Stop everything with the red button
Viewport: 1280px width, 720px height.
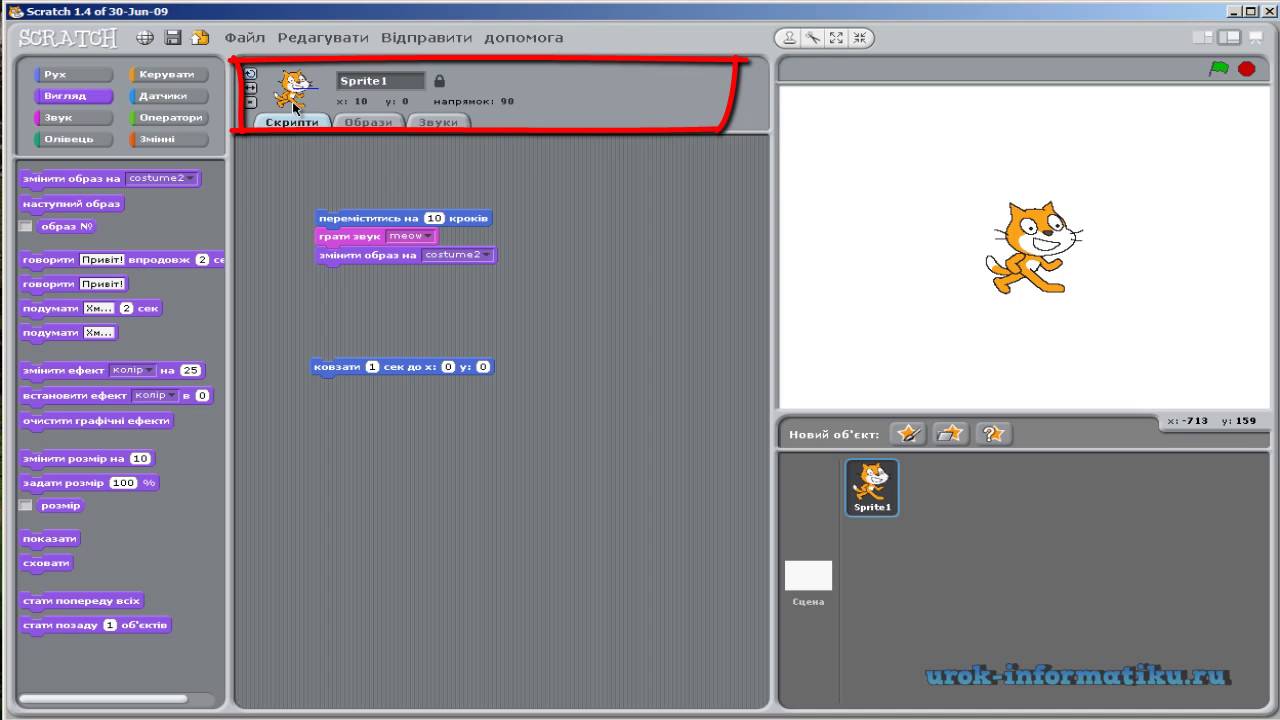(x=1246, y=68)
